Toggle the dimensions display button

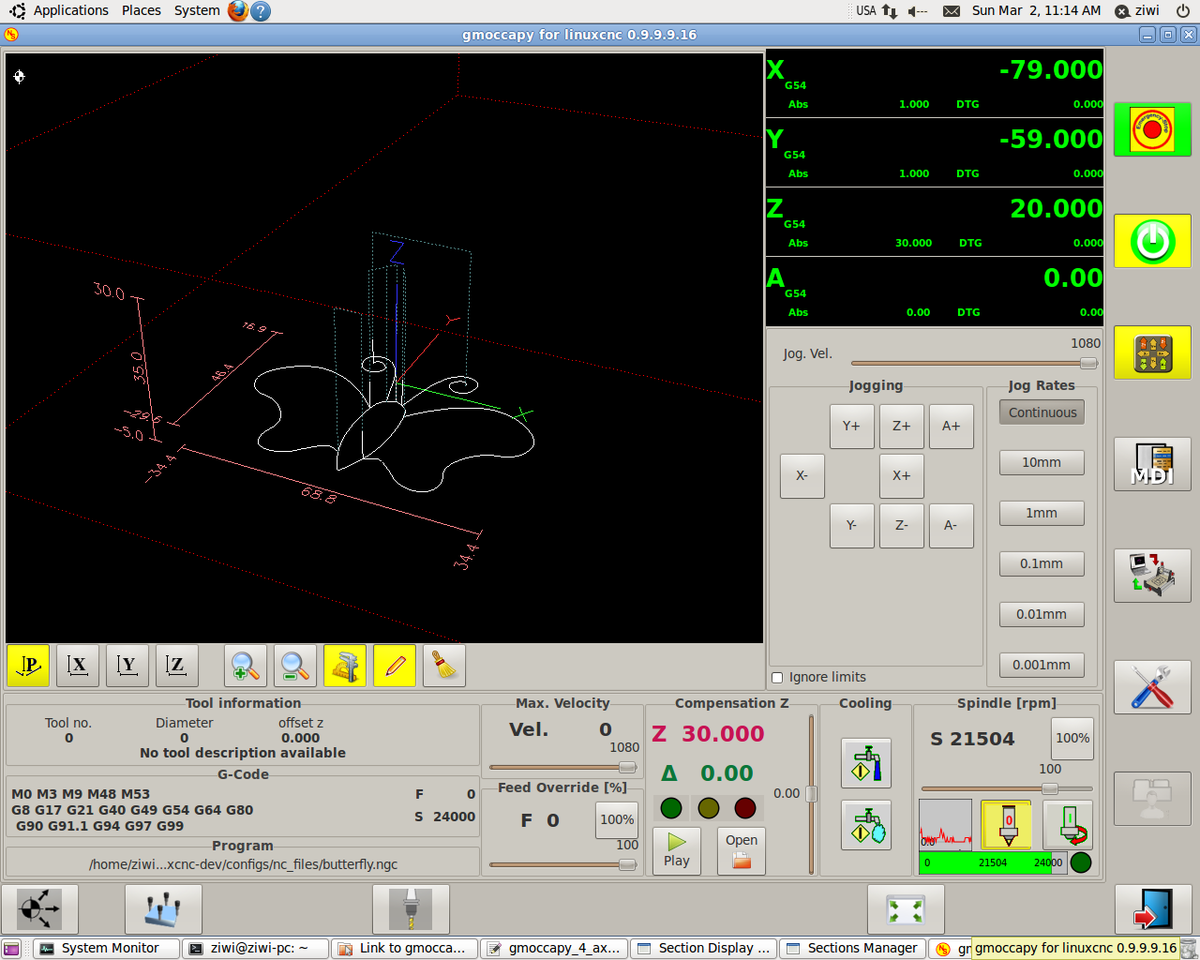point(345,665)
